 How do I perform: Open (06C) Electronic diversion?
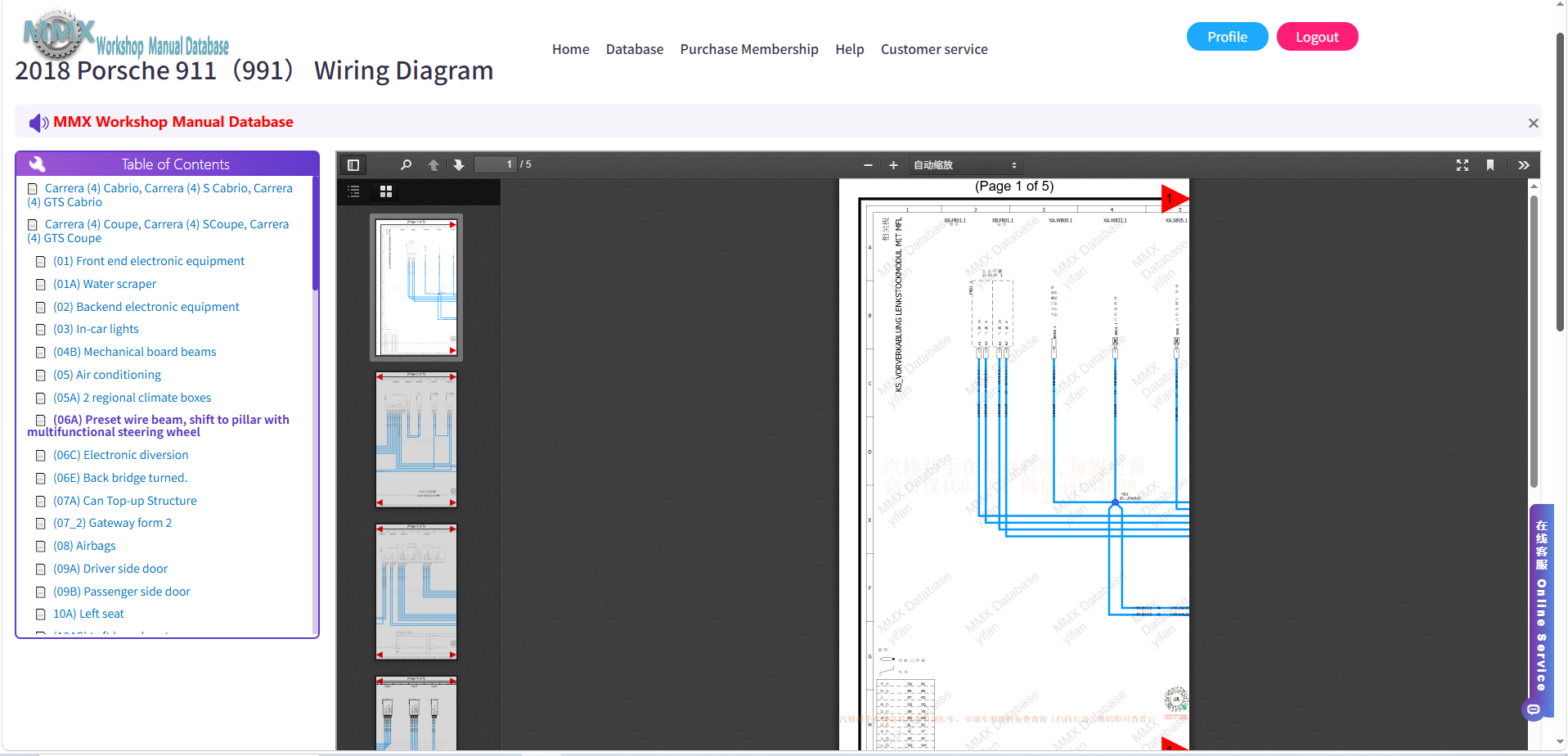(x=121, y=455)
